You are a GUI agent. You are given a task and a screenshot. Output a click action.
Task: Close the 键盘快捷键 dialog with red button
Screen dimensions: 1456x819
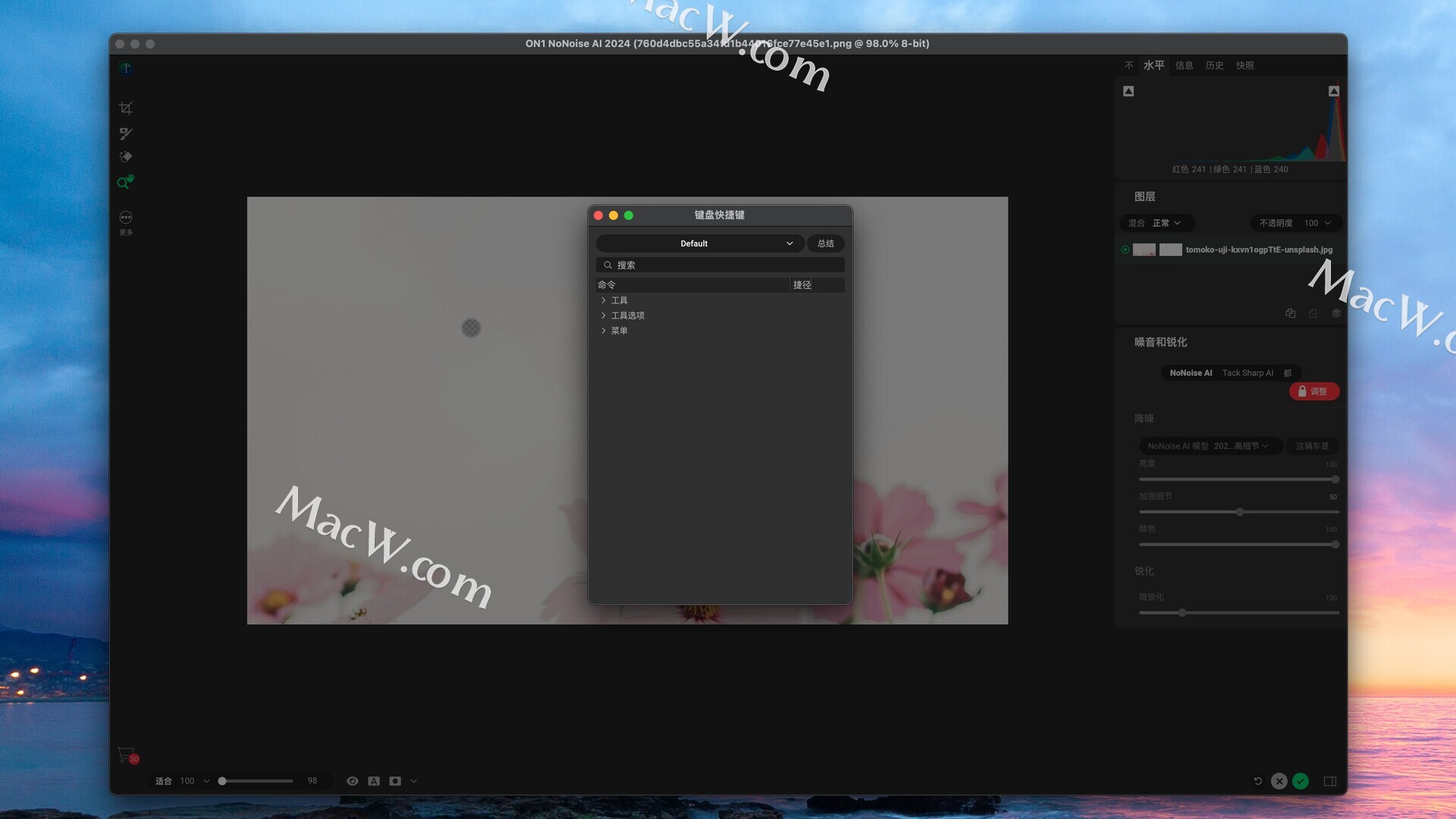click(598, 215)
